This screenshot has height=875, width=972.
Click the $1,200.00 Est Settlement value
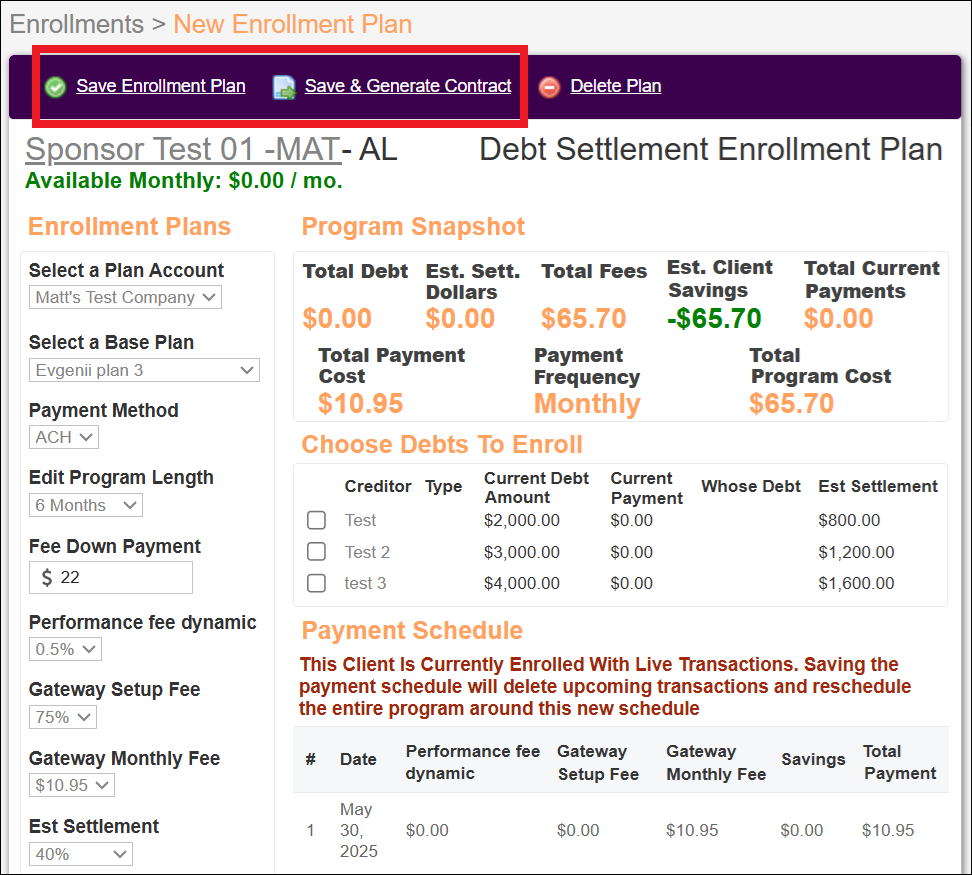[856, 552]
